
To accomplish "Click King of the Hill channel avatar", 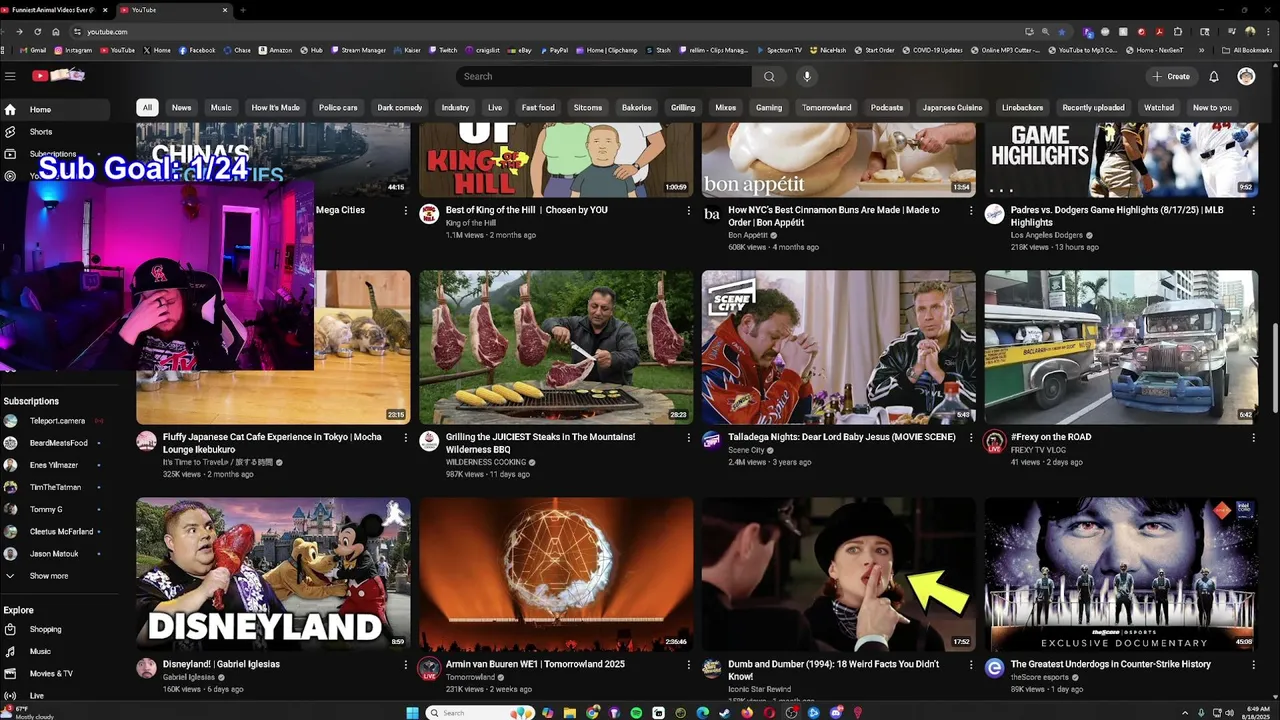I will tap(429, 214).
